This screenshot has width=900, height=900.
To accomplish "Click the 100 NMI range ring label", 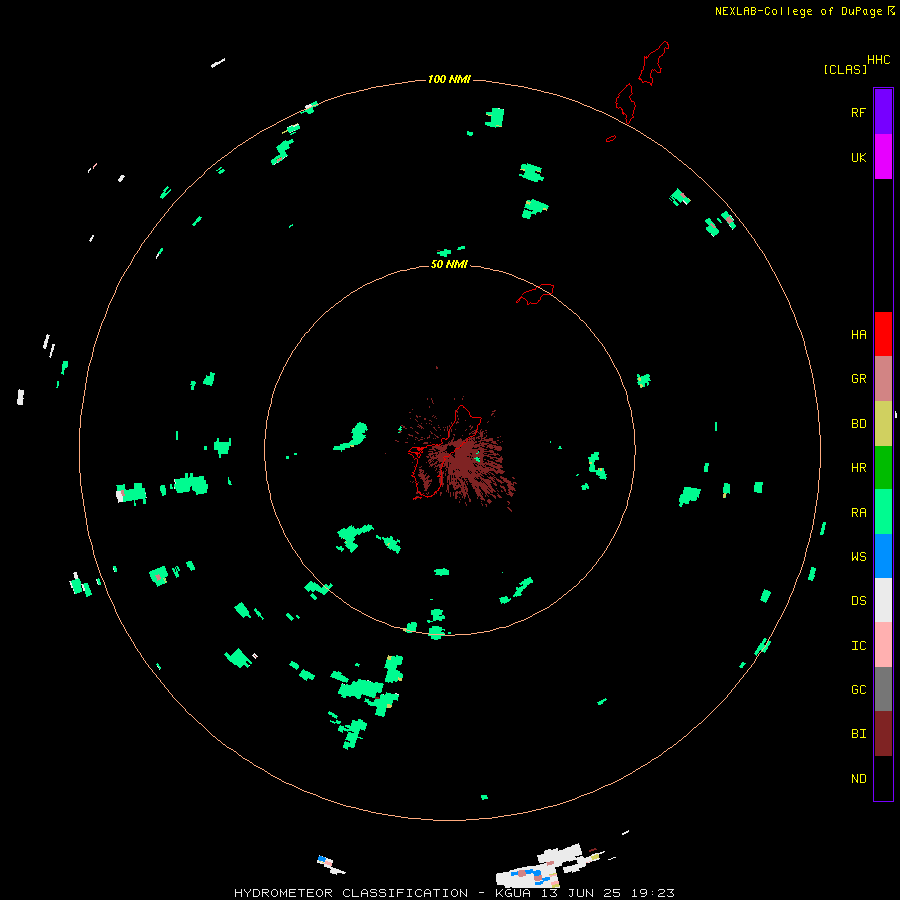I will [449, 79].
